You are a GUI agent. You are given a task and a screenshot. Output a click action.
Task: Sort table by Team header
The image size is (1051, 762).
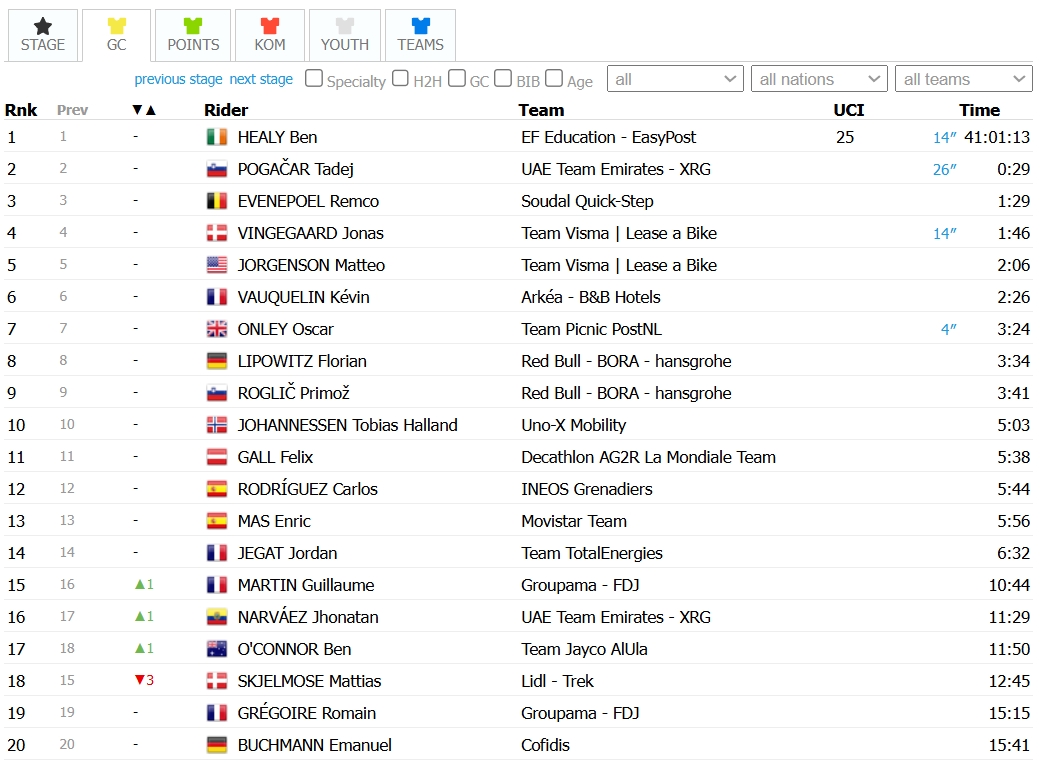(541, 110)
